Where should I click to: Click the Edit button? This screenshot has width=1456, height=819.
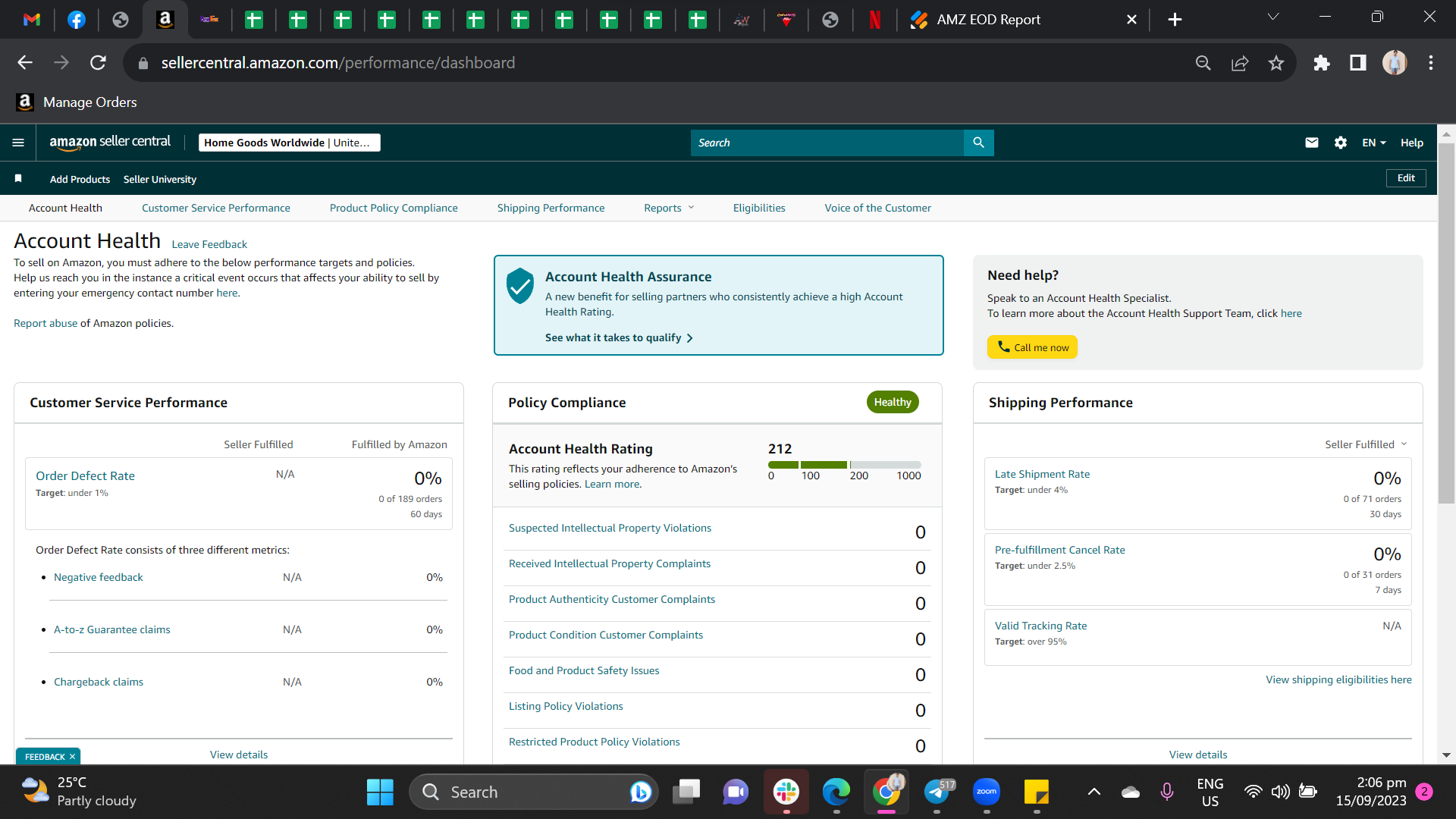pyautogui.click(x=1406, y=178)
